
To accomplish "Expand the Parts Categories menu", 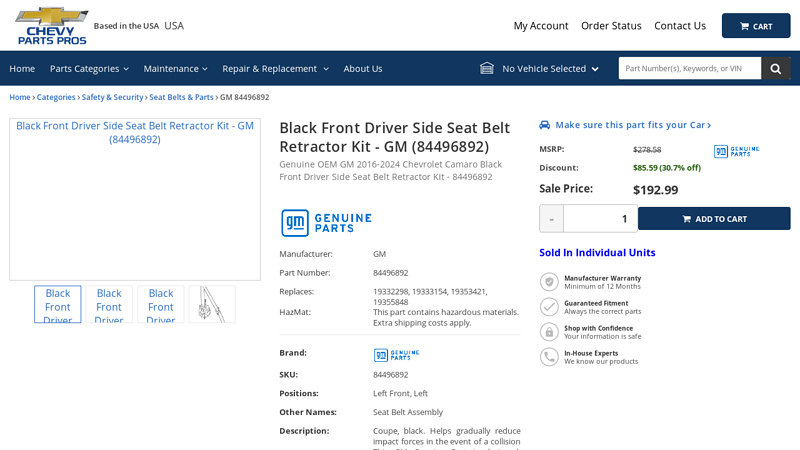I will coord(89,68).
